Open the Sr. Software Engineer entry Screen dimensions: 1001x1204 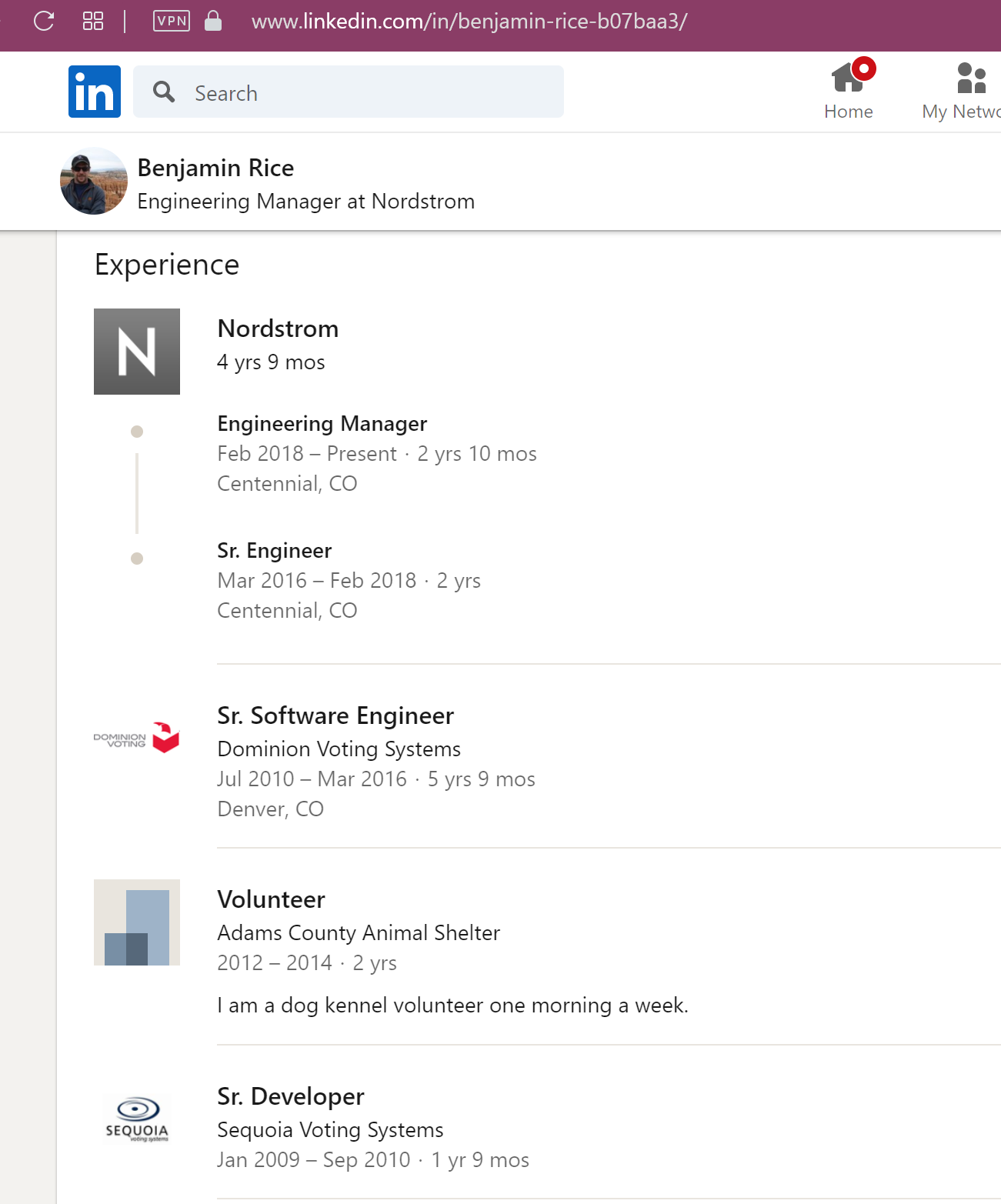pyautogui.click(x=335, y=715)
